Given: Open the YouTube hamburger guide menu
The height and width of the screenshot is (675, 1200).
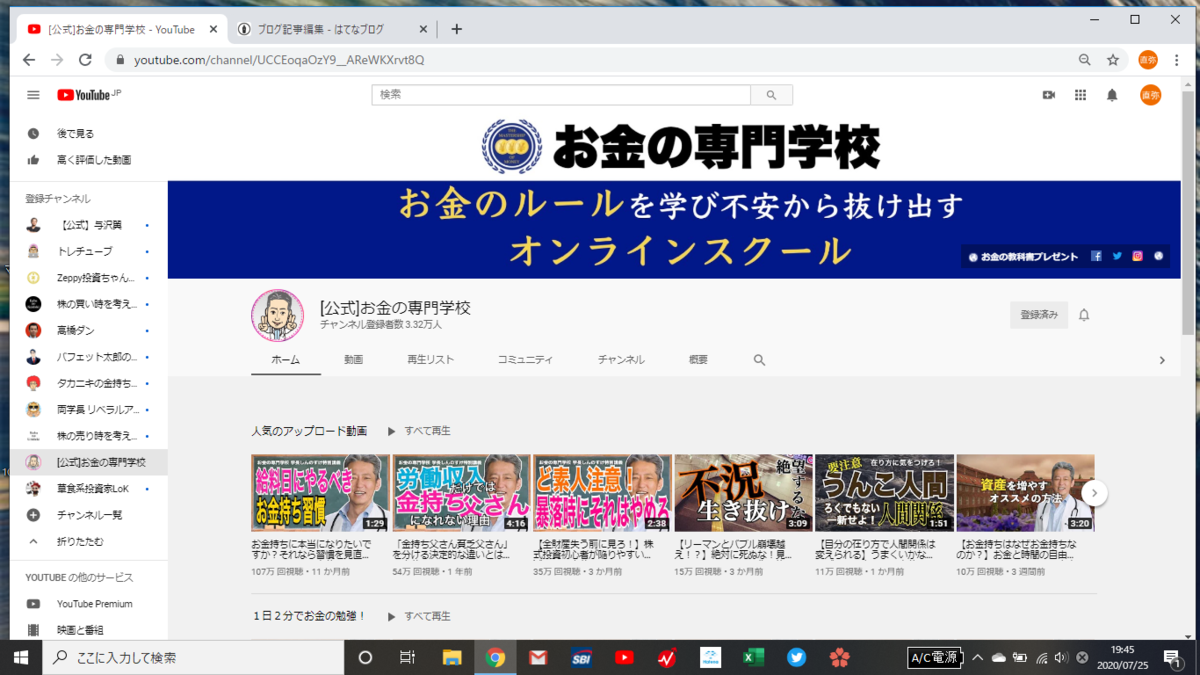Looking at the screenshot, I should [33, 95].
